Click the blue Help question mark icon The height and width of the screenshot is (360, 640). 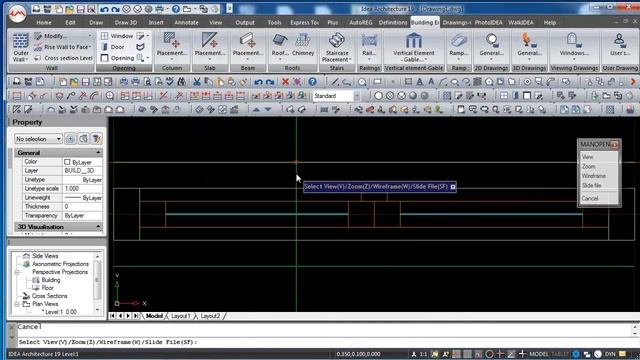pyautogui.click(x=312, y=82)
